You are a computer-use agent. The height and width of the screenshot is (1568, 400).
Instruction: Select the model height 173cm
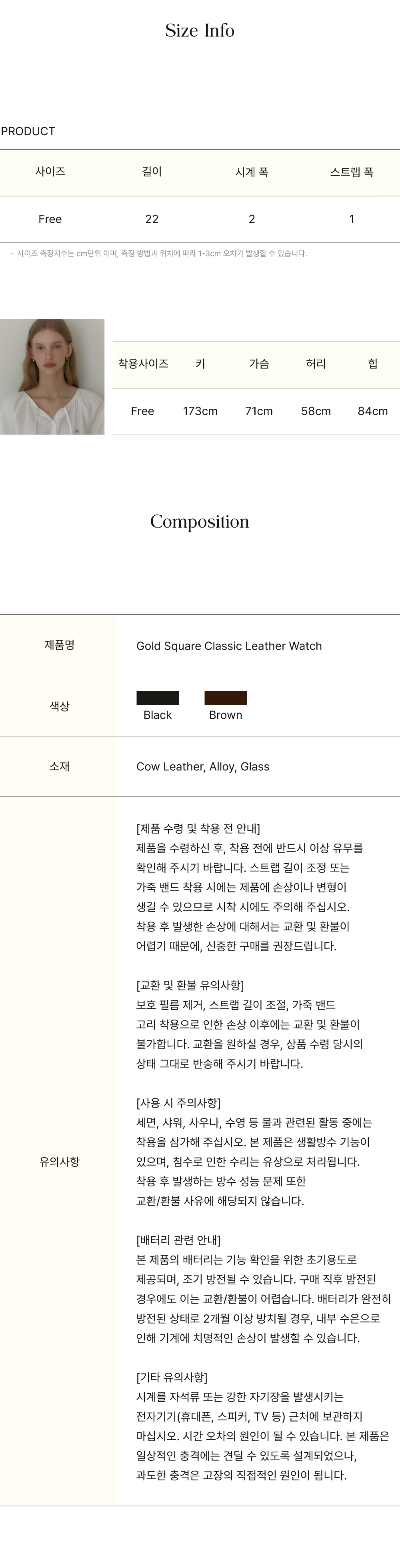point(200,411)
